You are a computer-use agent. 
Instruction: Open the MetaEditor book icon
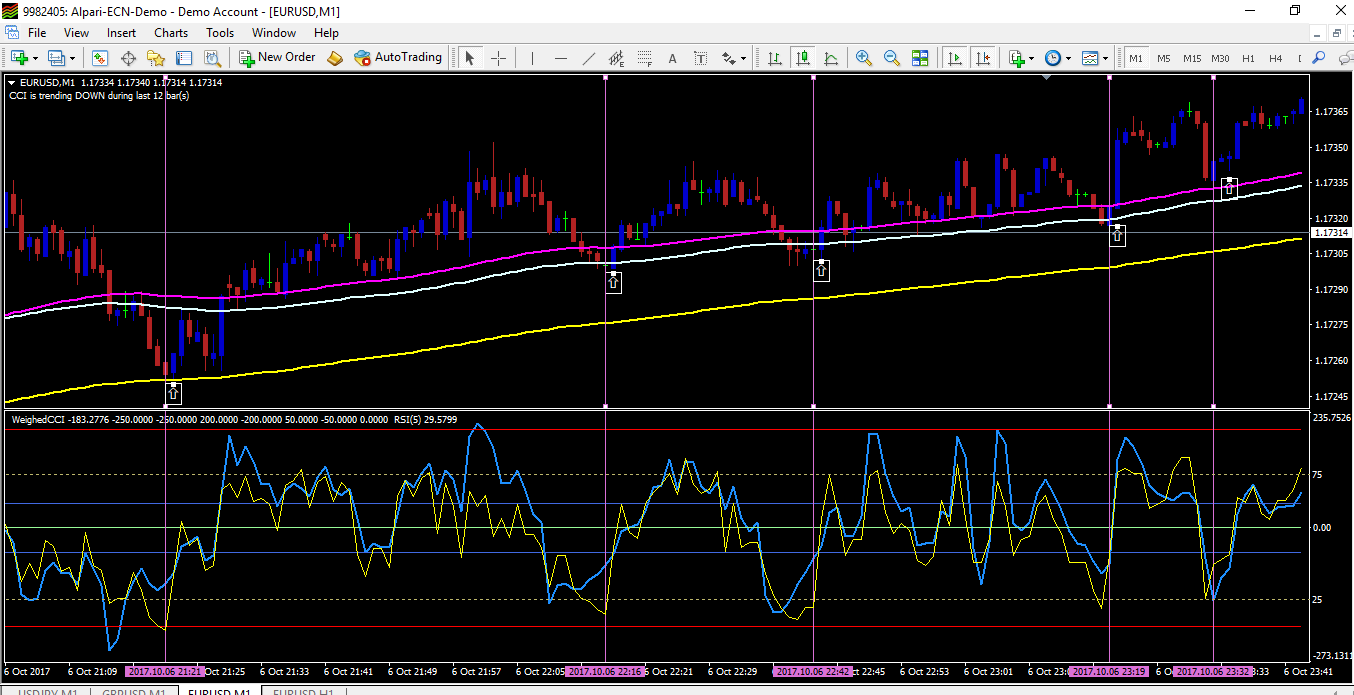point(335,58)
